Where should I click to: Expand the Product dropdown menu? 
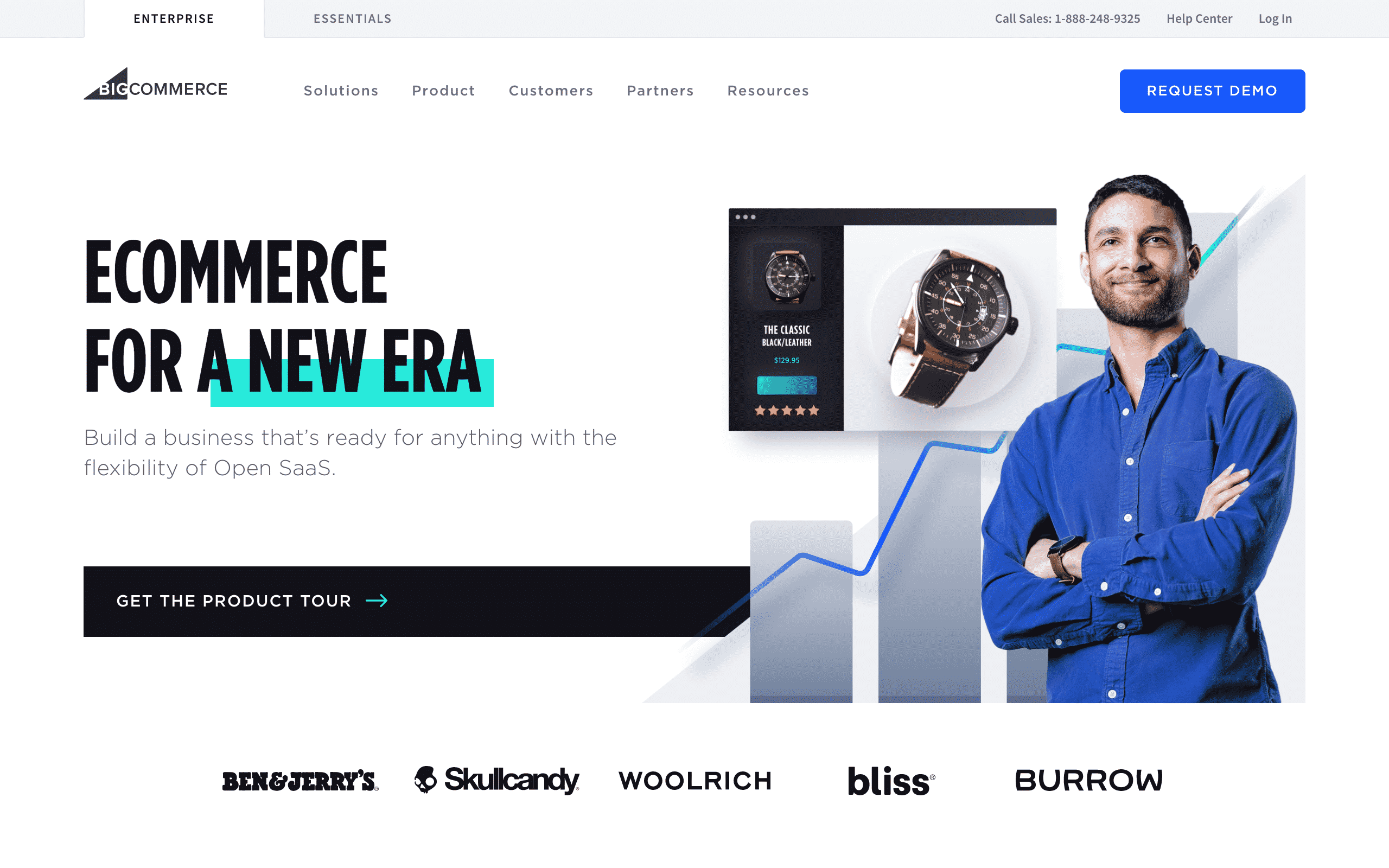coord(443,90)
